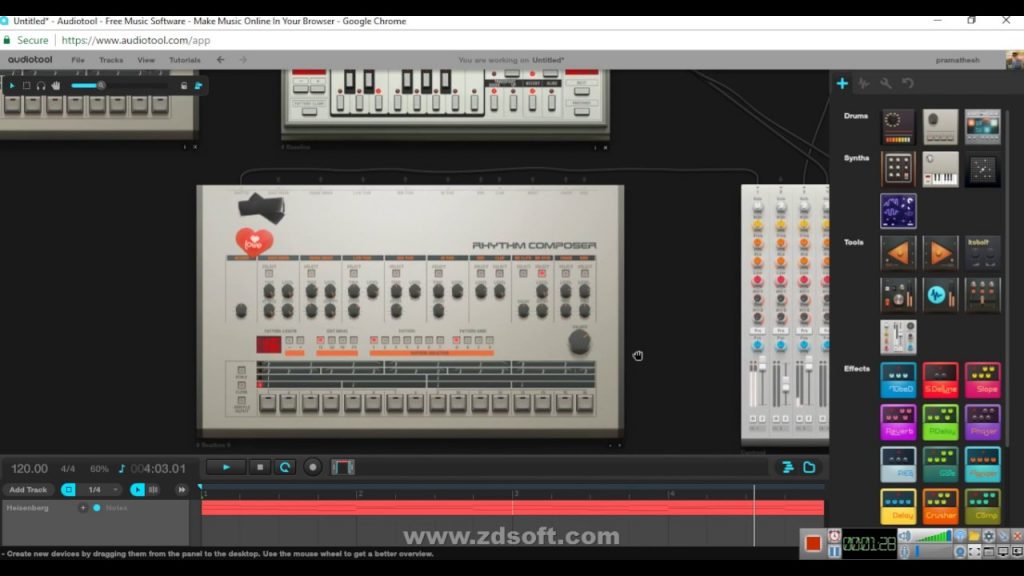Open the Tutorials menu

pos(184,59)
